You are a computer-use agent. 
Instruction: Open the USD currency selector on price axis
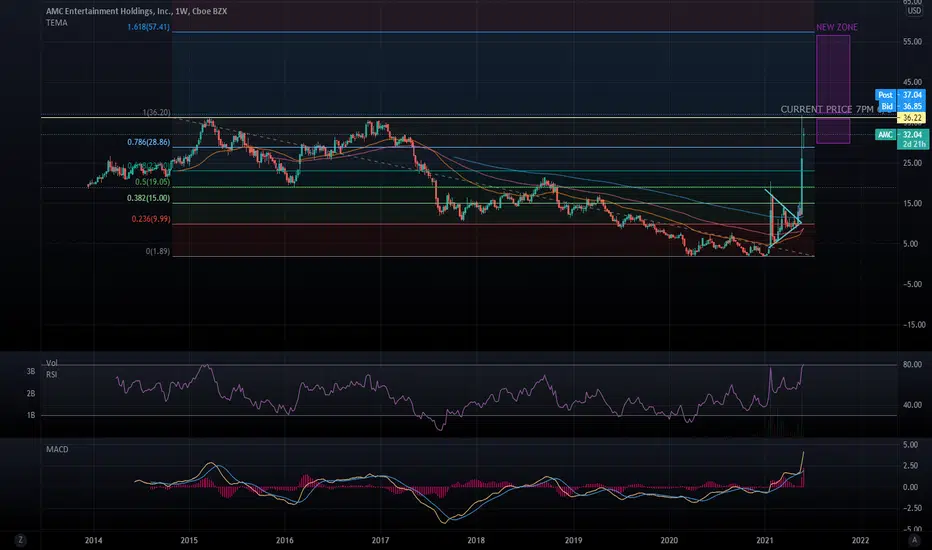pos(914,11)
